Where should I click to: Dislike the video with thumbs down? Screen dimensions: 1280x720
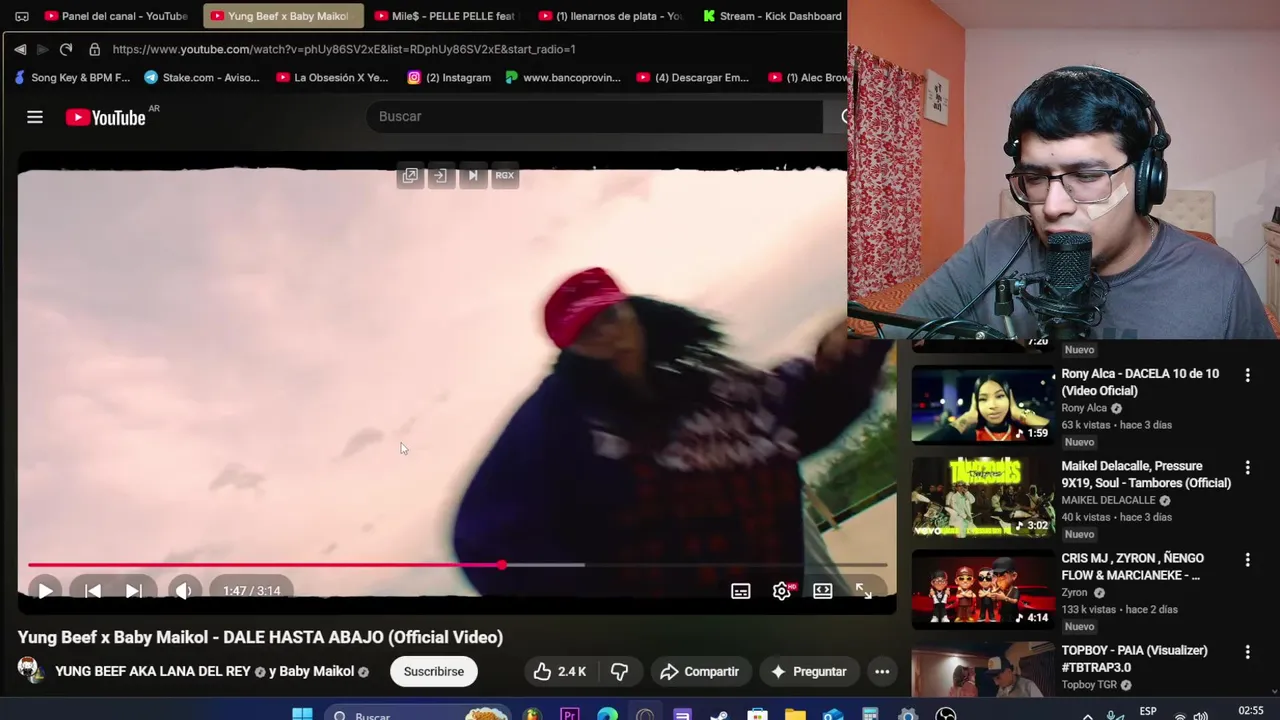pos(619,671)
